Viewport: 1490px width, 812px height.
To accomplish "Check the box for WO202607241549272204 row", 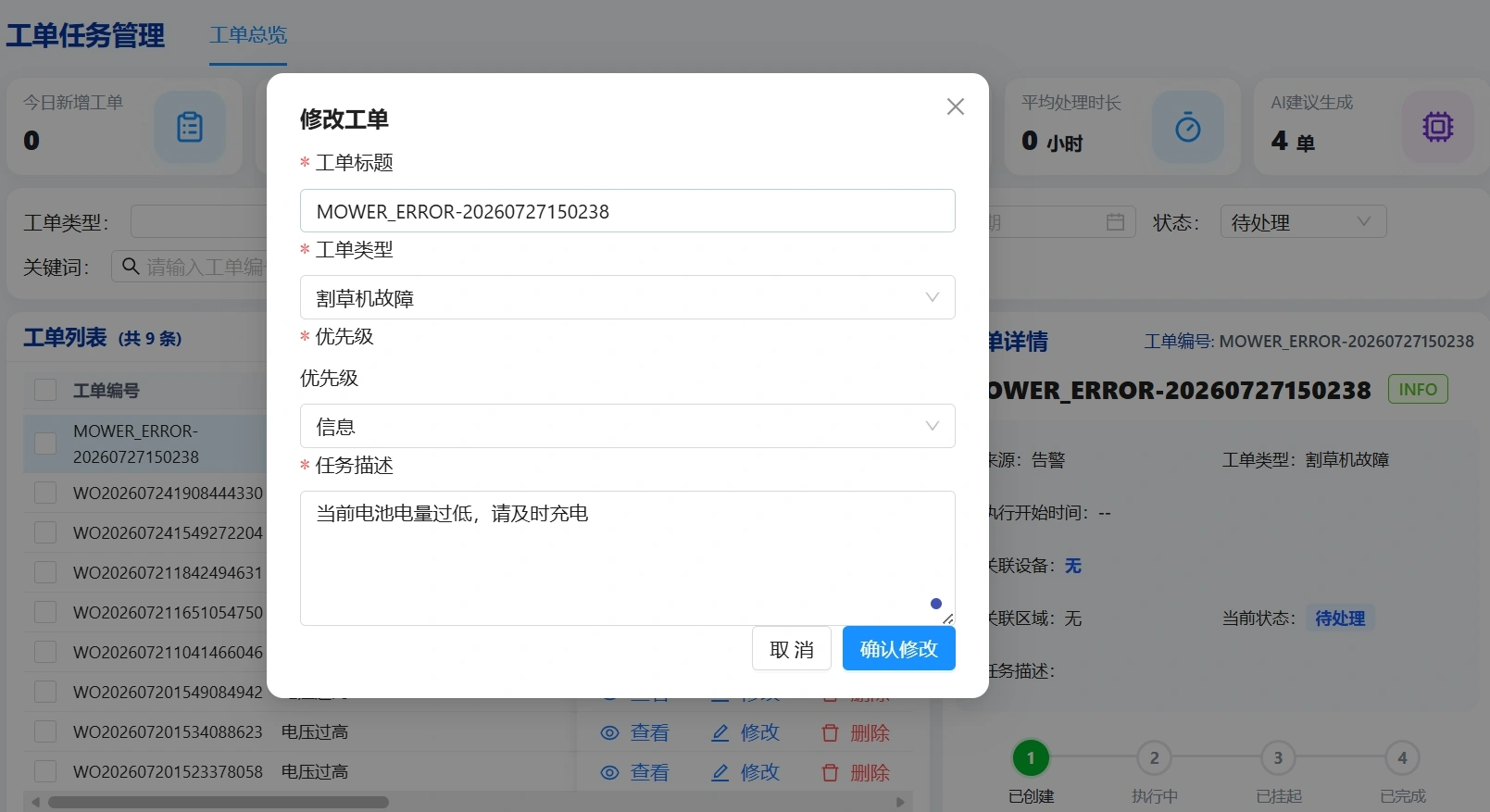I will coord(45,532).
